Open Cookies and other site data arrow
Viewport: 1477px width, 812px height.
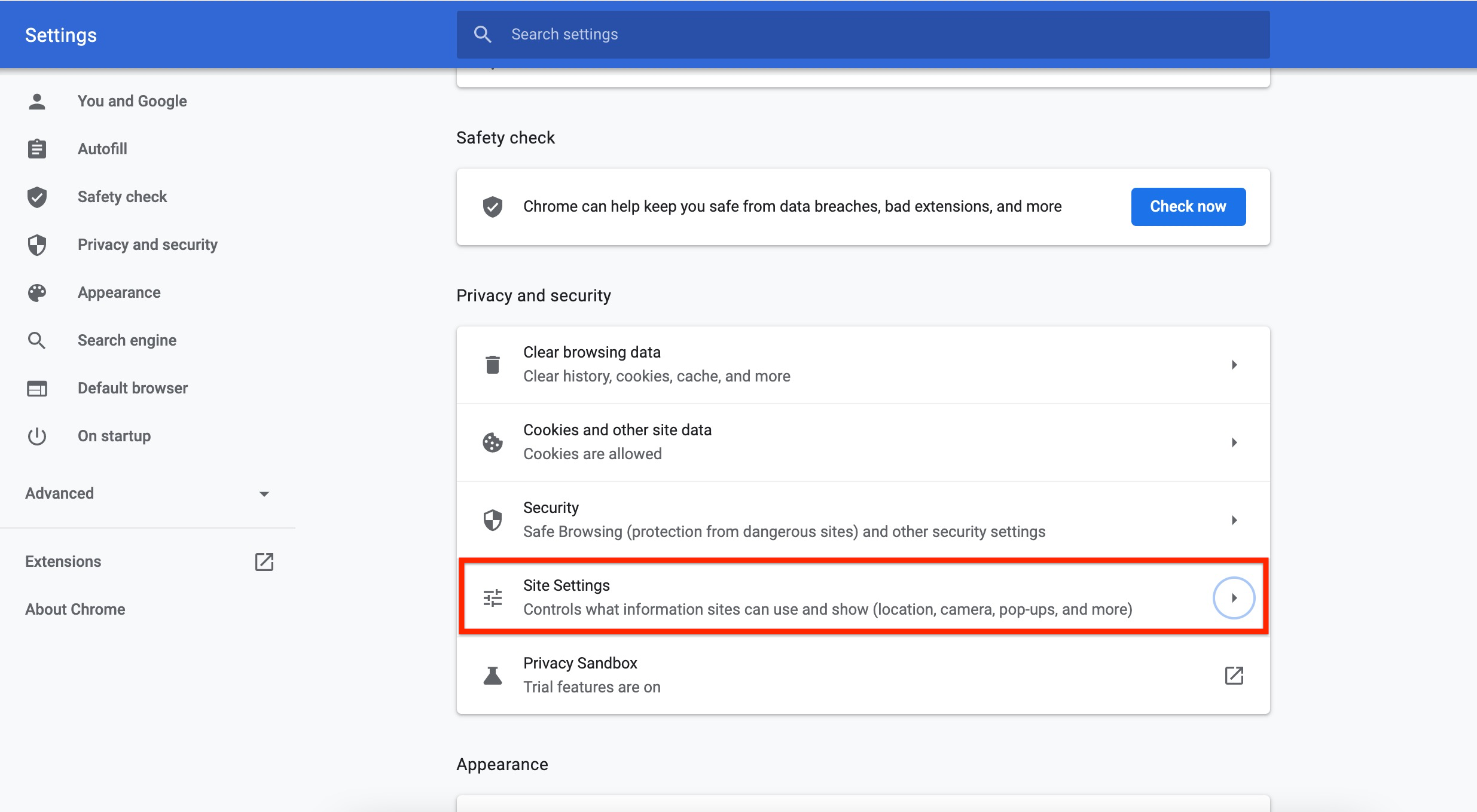pyautogui.click(x=1234, y=442)
